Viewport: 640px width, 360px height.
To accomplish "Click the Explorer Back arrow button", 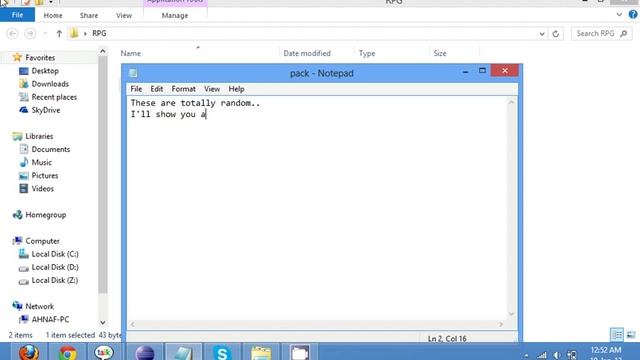I will pos(13,33).
